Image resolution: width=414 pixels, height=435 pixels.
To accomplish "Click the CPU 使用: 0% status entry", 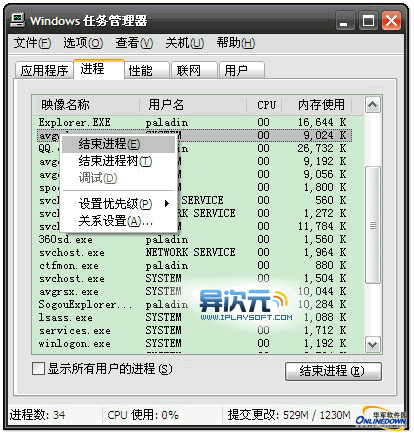I will [143, 415].
